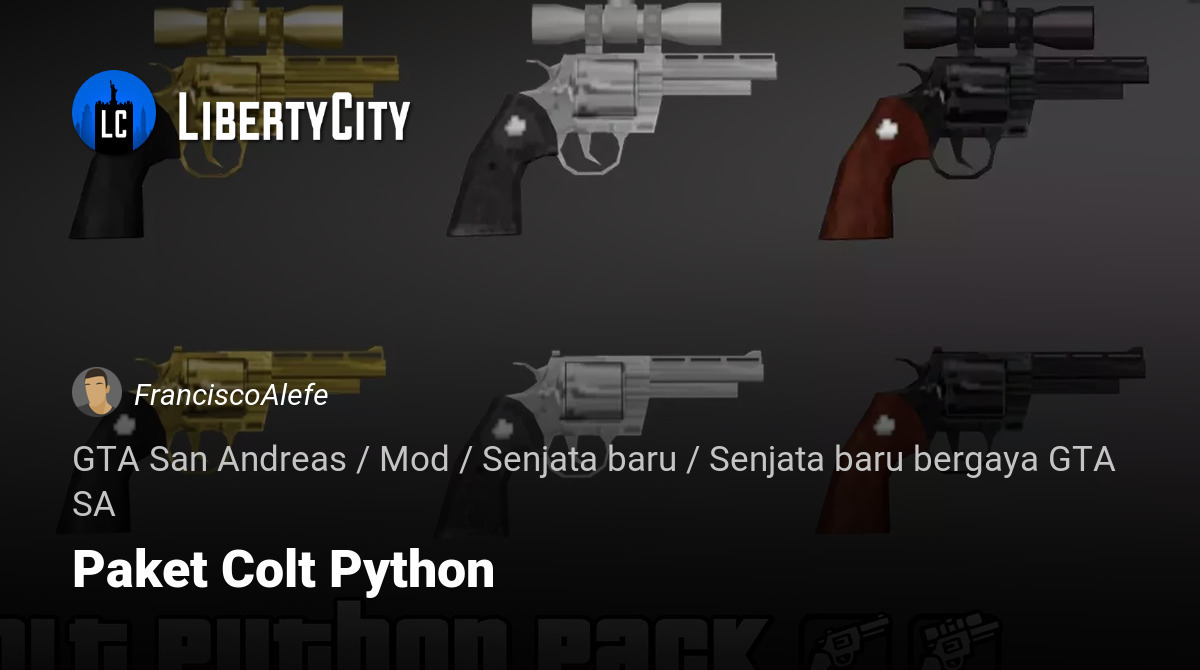Open the Senjata baru breadcrumb category
Image resolution: width=1200 pixels, height=670 pixels.
point(579,460)
